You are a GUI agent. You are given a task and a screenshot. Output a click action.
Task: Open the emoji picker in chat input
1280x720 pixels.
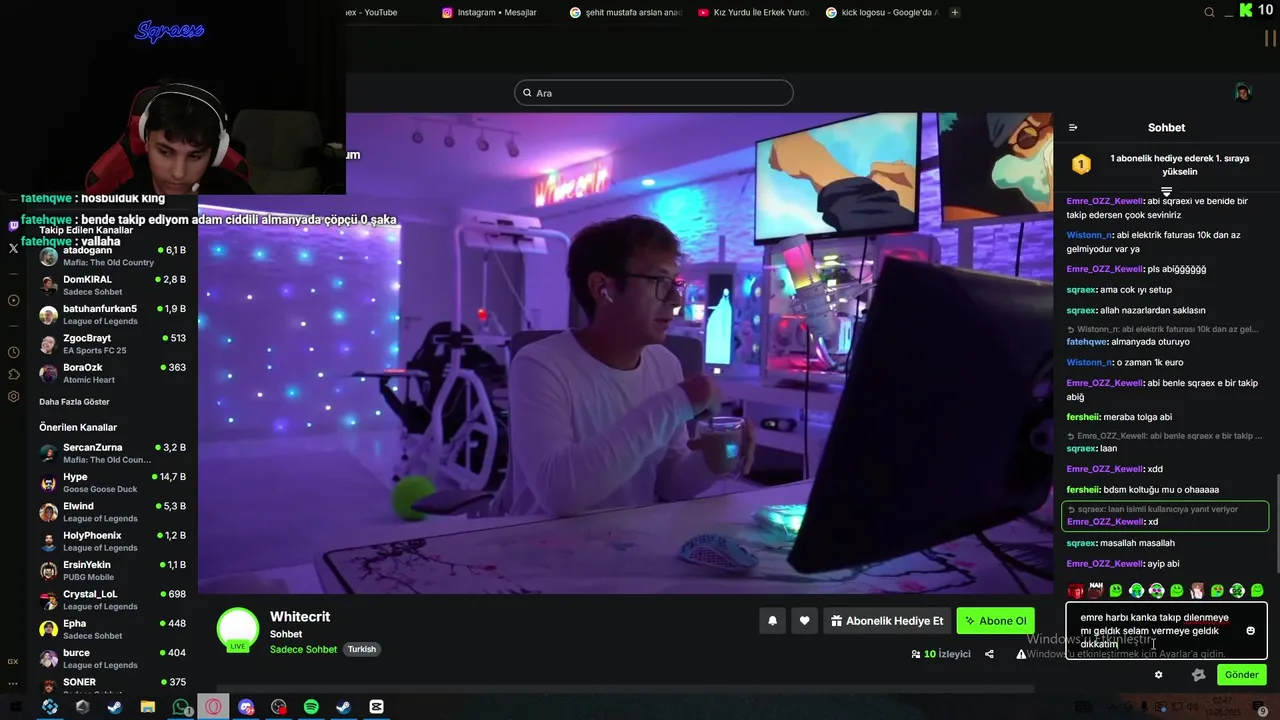(1250, 631)
